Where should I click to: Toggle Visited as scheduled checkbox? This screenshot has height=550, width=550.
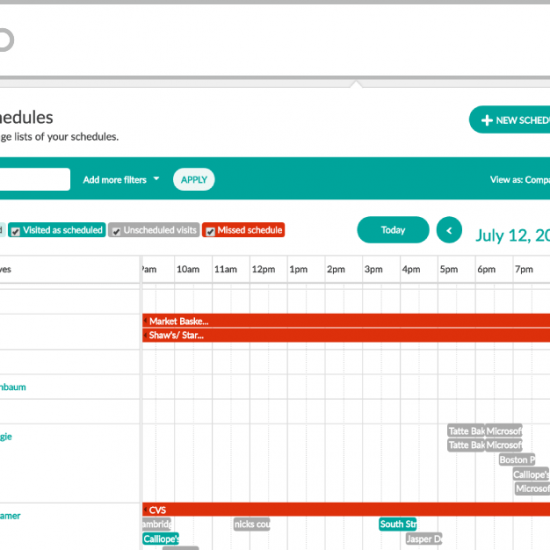15,232
